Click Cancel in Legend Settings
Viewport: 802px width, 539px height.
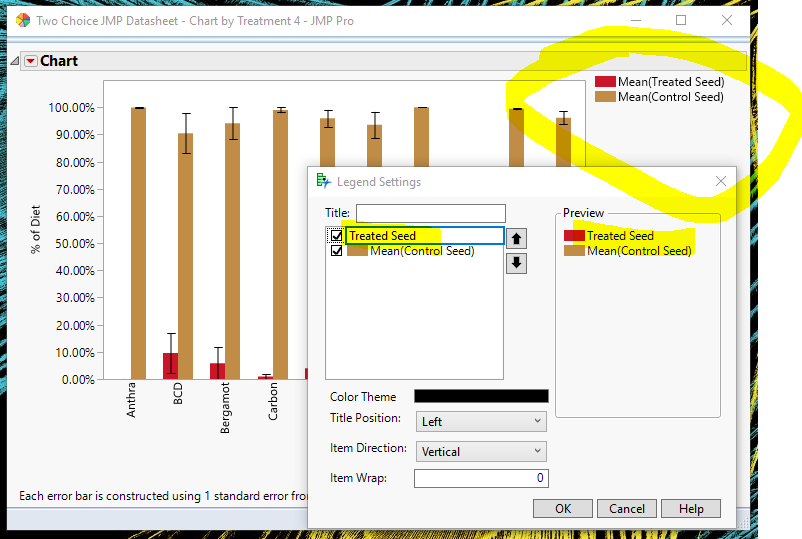coord(627,509)
